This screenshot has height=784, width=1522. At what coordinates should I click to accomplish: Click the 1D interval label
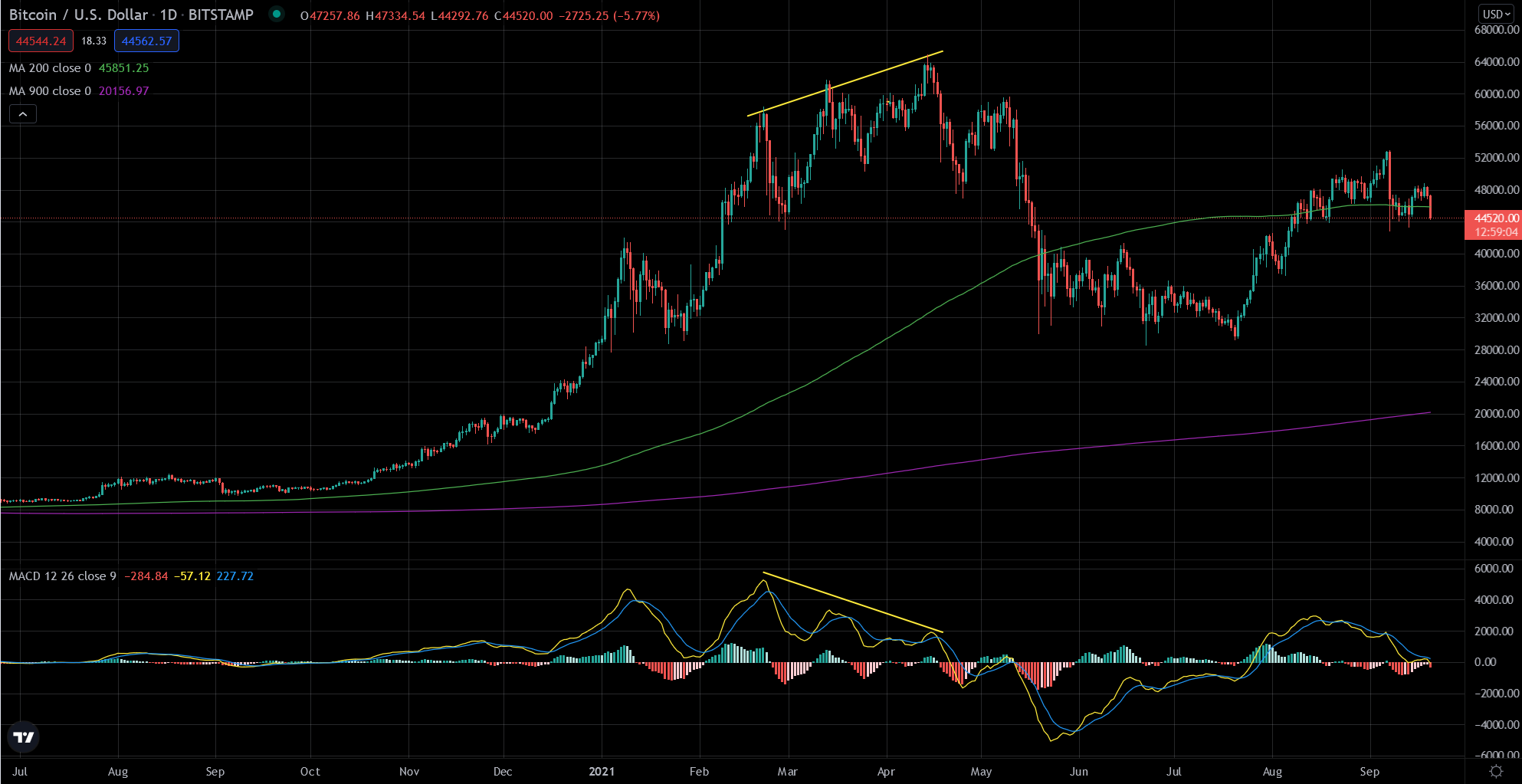169,15
